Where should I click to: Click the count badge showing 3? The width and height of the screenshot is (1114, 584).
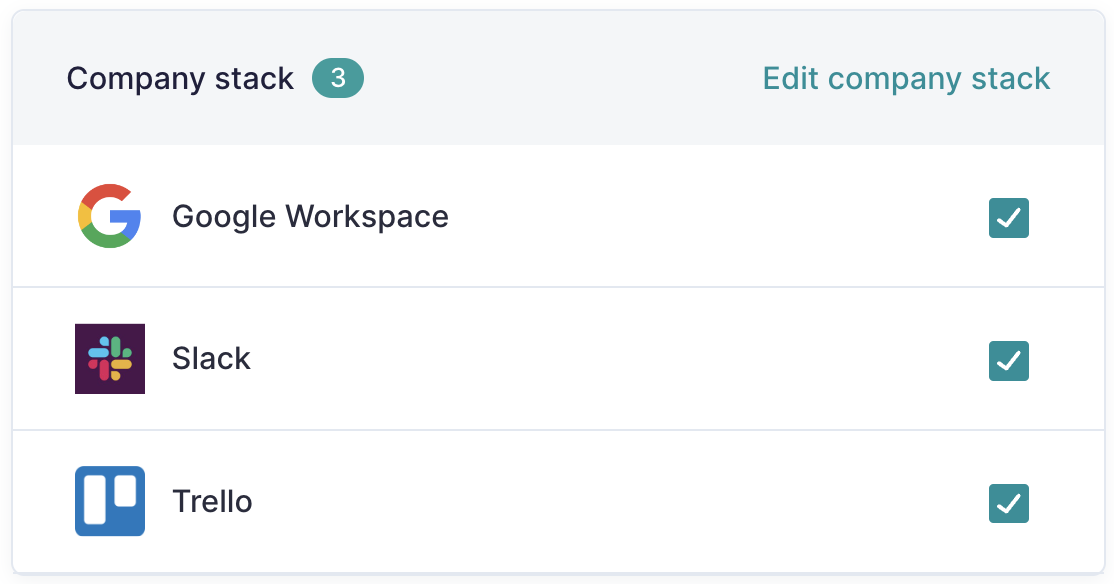(338, 78)
